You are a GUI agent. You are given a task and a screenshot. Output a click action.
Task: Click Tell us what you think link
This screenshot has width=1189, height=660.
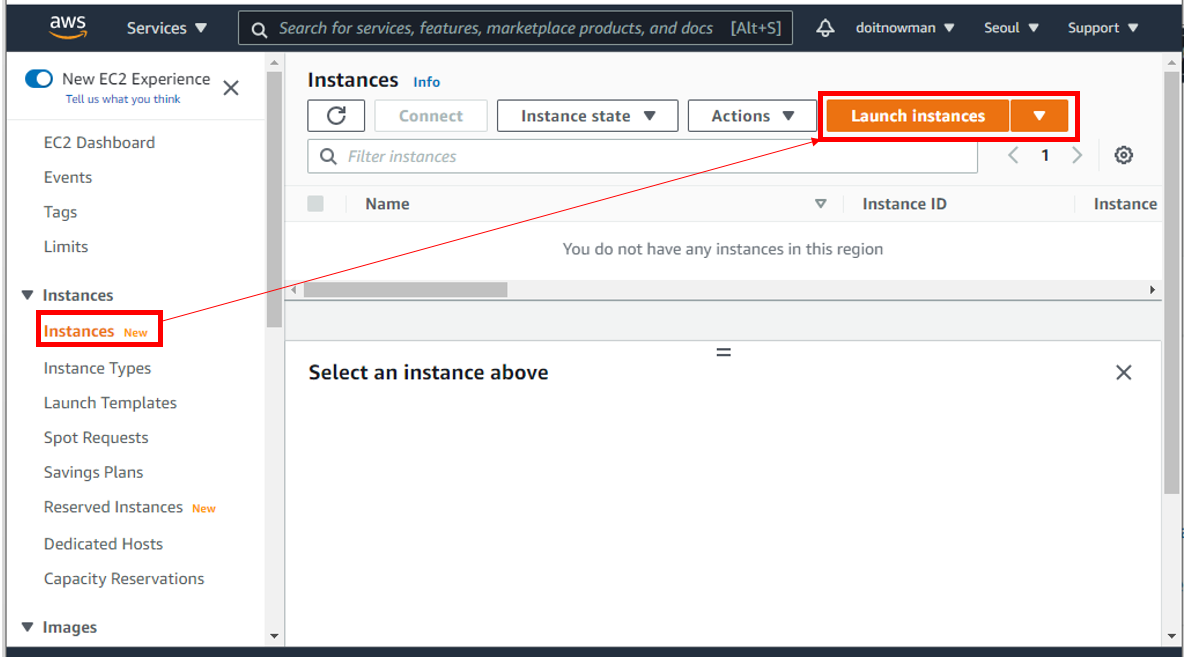tap(123, 99)
